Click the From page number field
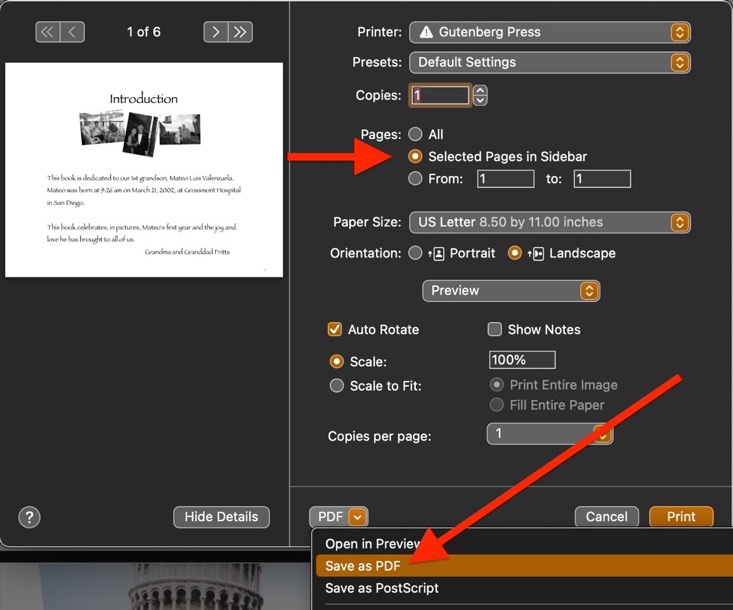Screen dimensions: 733x610 pyautogui.click(x=506, y=179)
